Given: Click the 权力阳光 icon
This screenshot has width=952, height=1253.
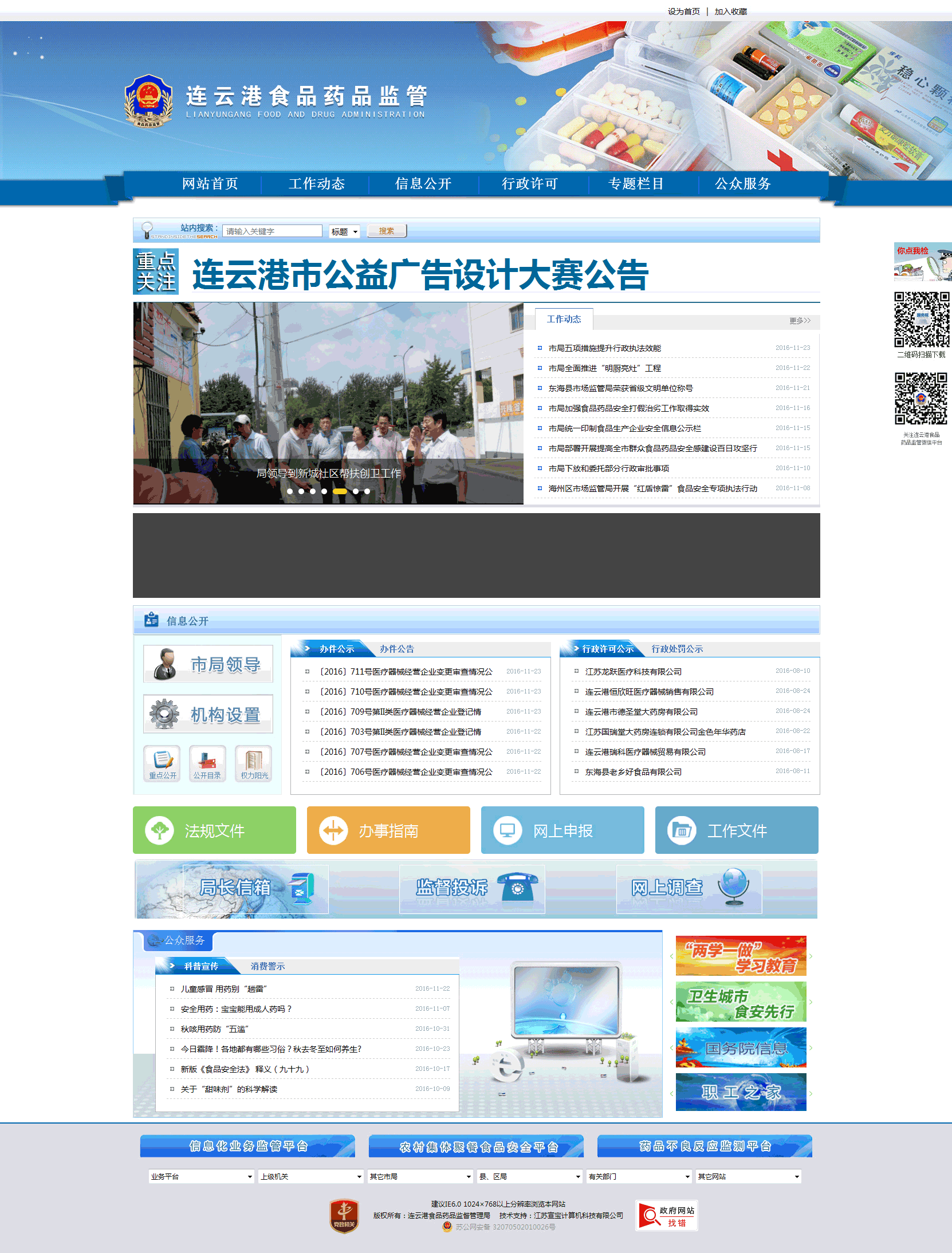Looking at the screenshot, I should point(254,763).
